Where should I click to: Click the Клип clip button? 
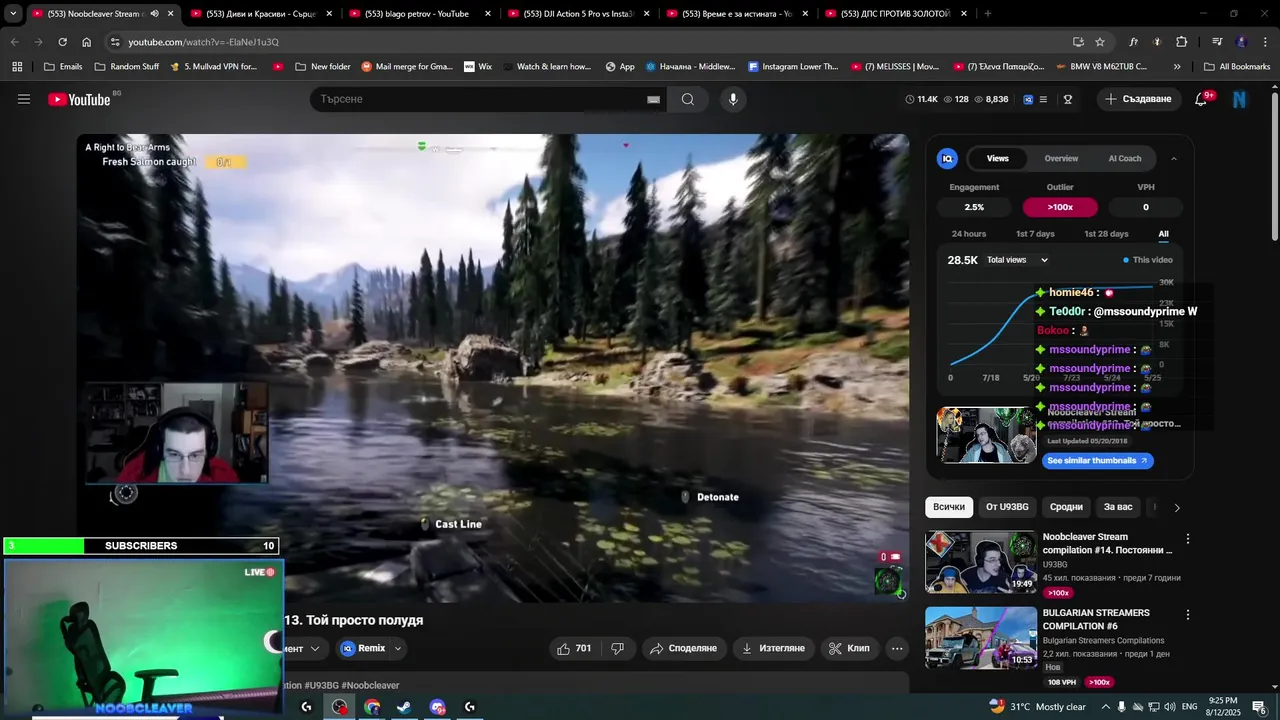(850, 648)
